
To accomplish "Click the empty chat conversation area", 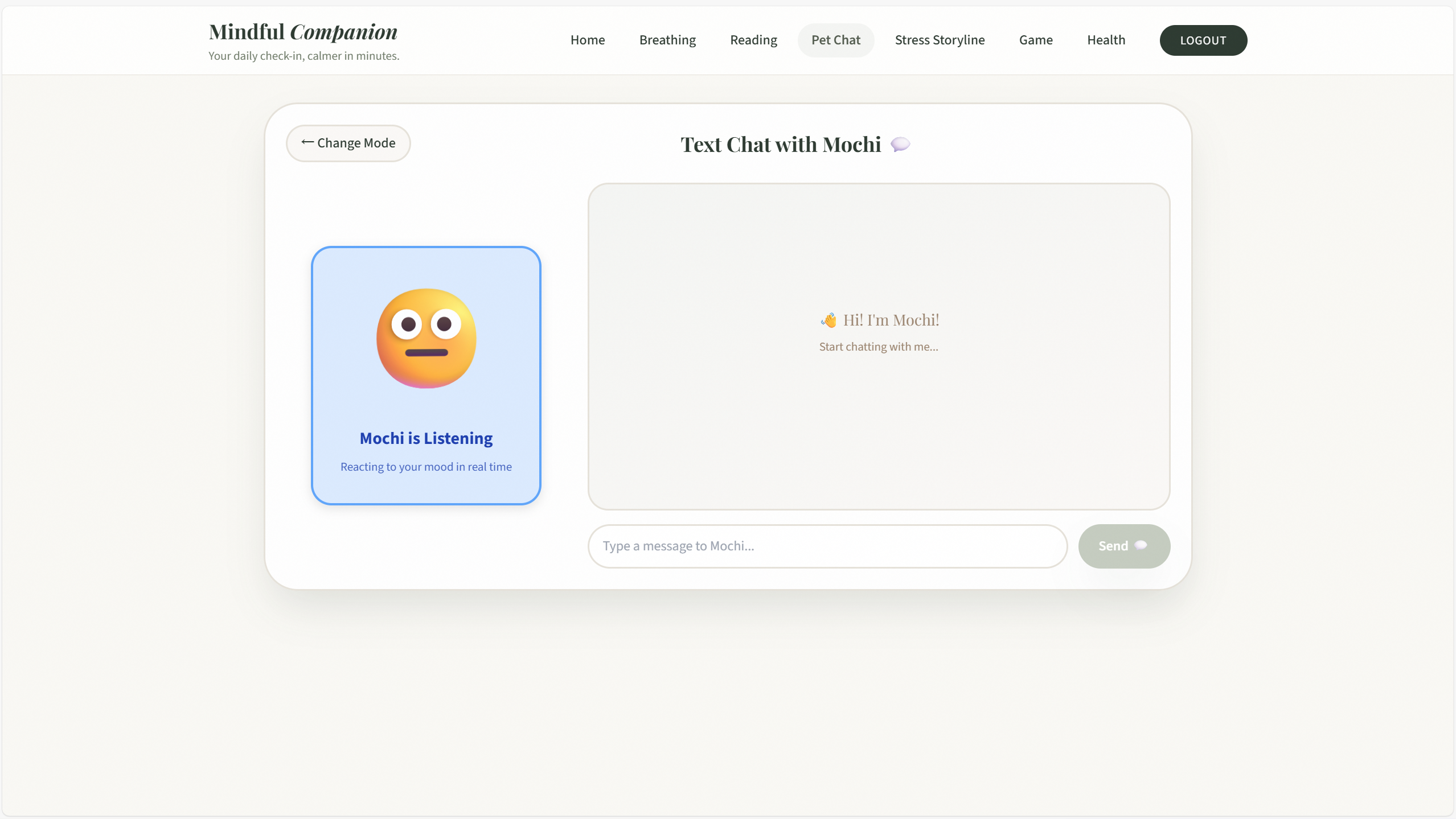I will (x=878, y=433).
